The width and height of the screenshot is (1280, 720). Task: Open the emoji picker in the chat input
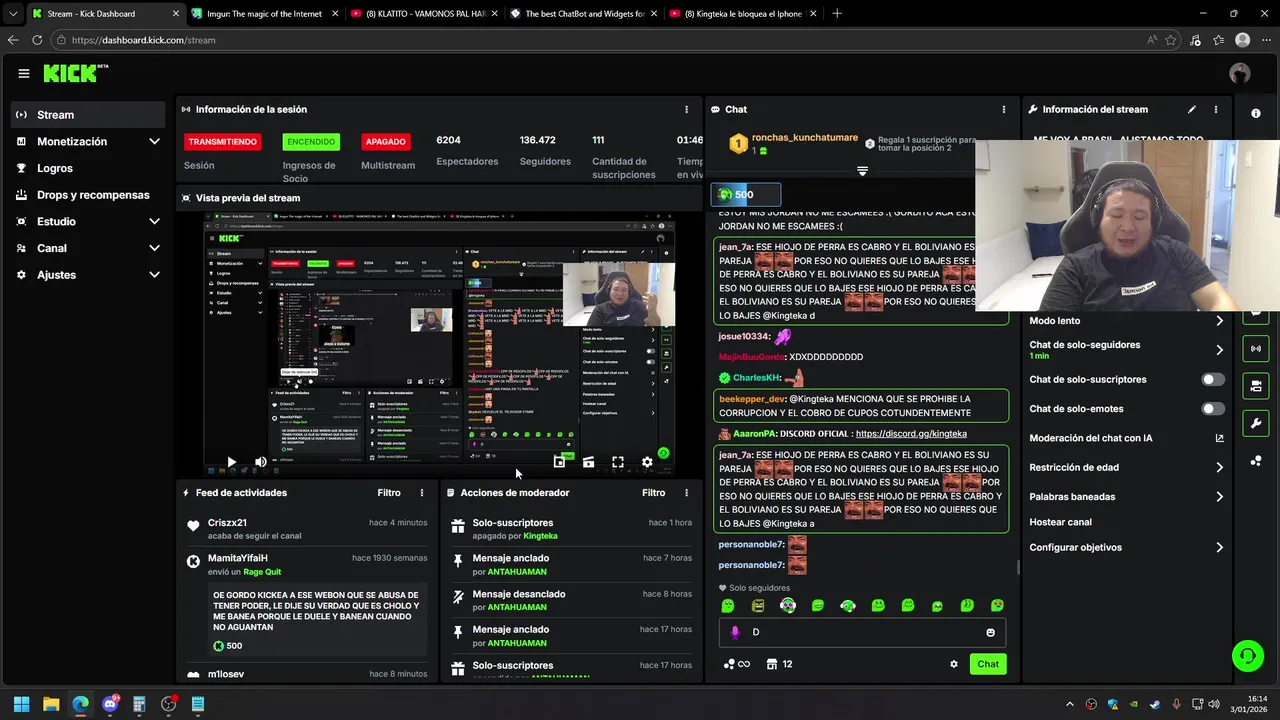(x=991, y=632)
